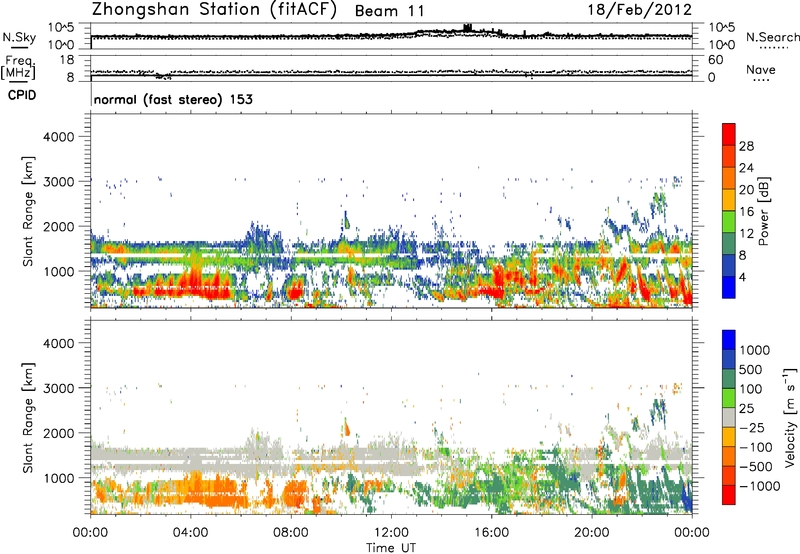Click the 08:00 time tick label
Screen dimensions: 800x554
click(x=291, y=533)
